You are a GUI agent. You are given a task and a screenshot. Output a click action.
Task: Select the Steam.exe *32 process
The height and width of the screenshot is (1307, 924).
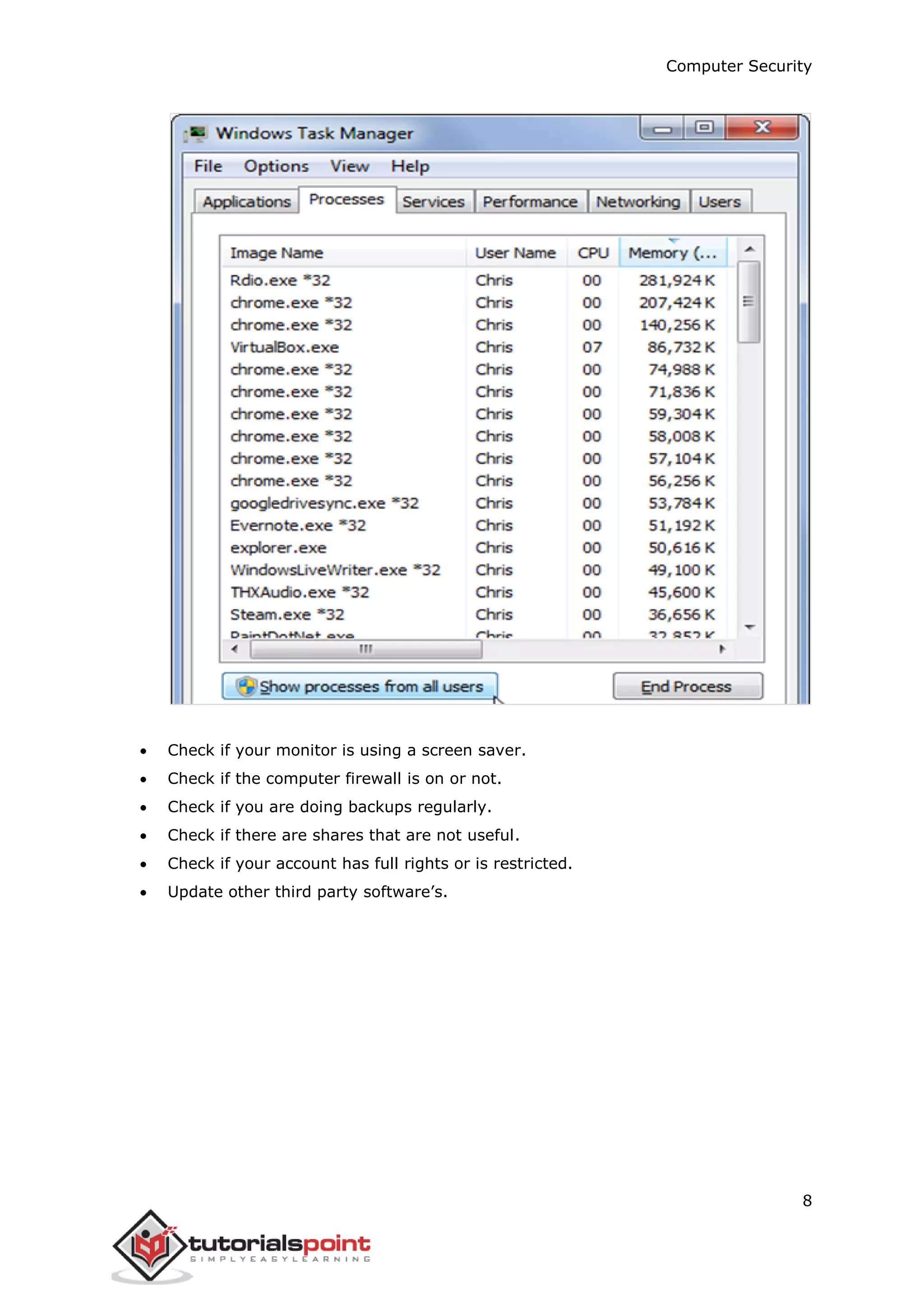click(x=475, y=615)
